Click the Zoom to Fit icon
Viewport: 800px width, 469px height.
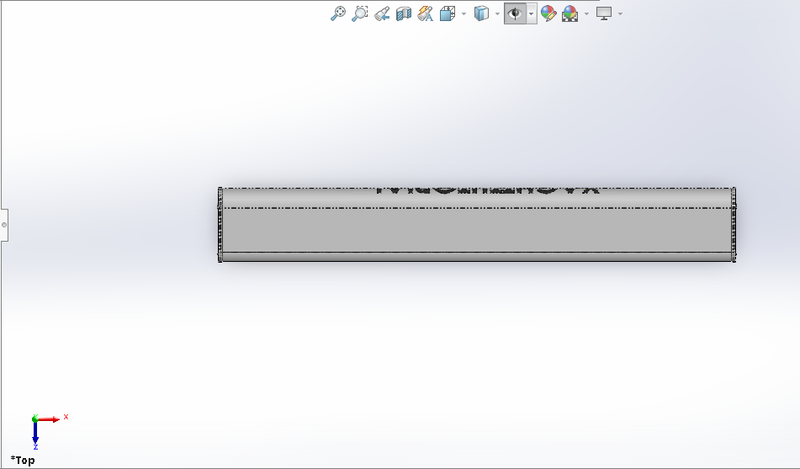[338, 14]
